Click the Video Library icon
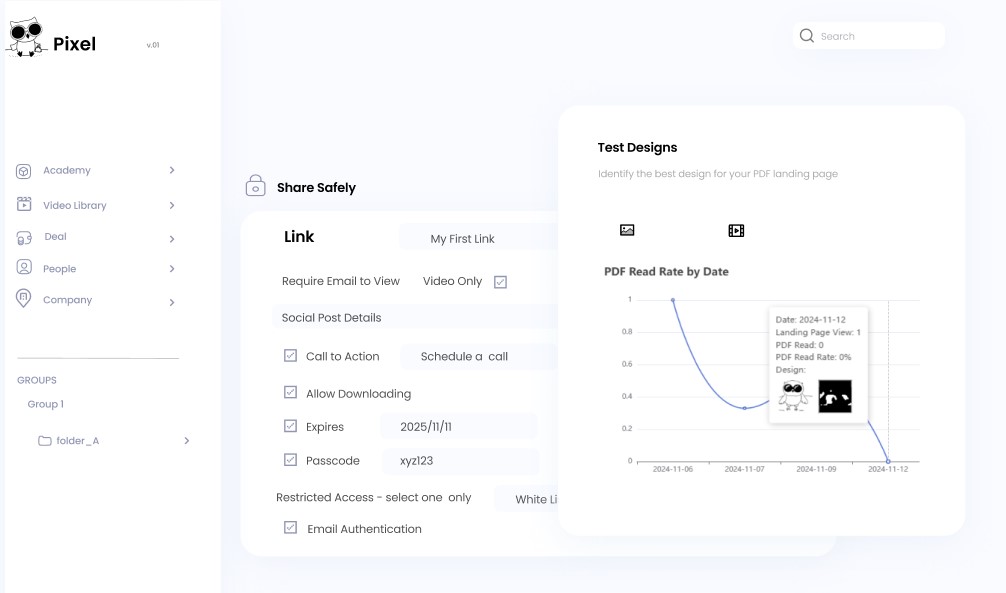The width and height of the screenshot is (1006, 593). click(24, 205)
